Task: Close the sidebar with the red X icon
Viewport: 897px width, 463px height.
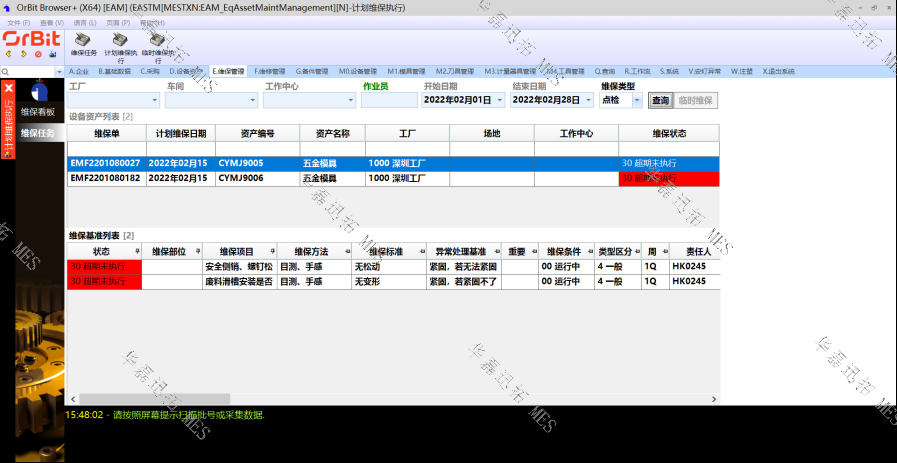Action: coord(8,88)
